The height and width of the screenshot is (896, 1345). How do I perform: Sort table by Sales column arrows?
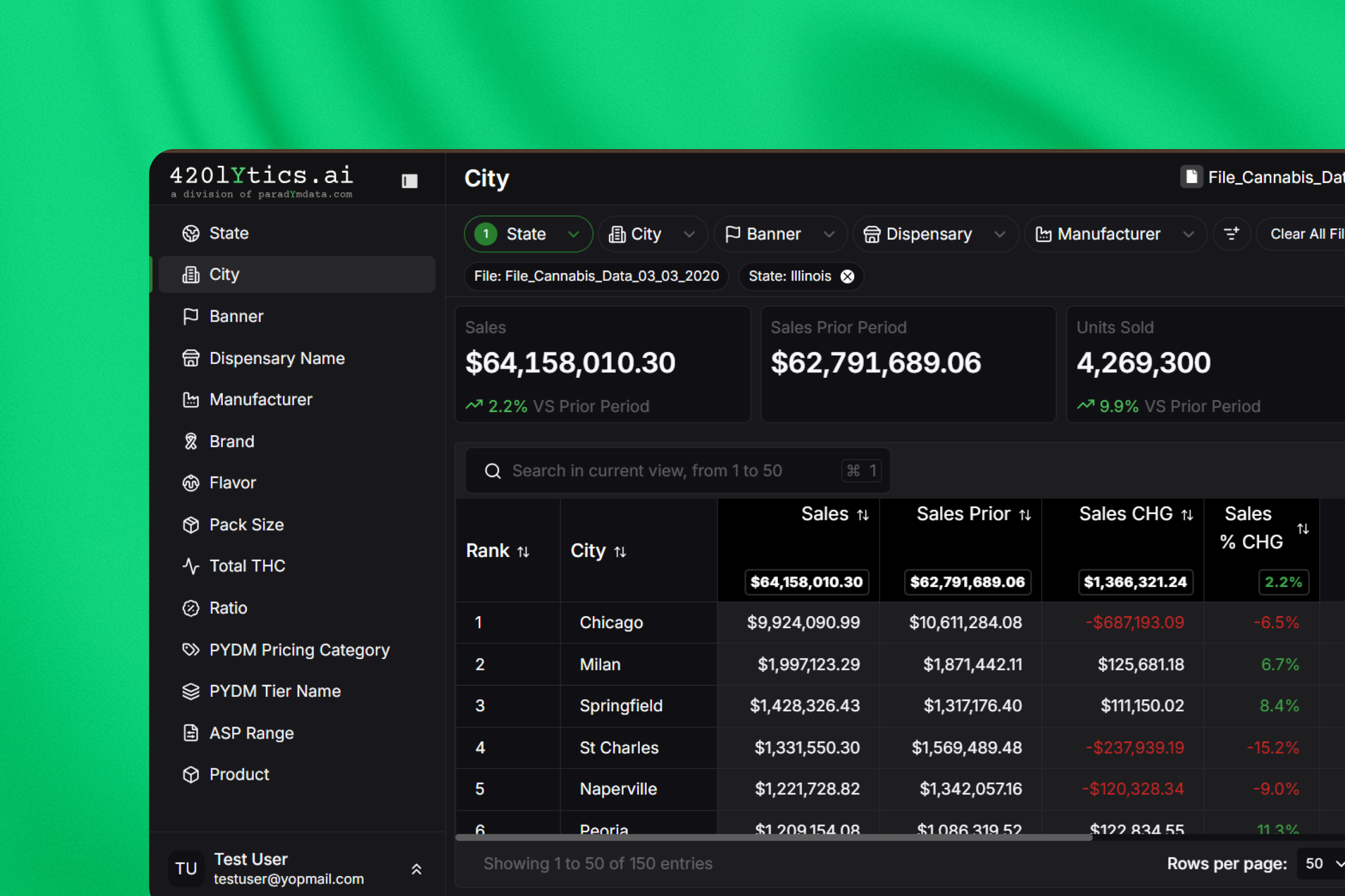863,515
